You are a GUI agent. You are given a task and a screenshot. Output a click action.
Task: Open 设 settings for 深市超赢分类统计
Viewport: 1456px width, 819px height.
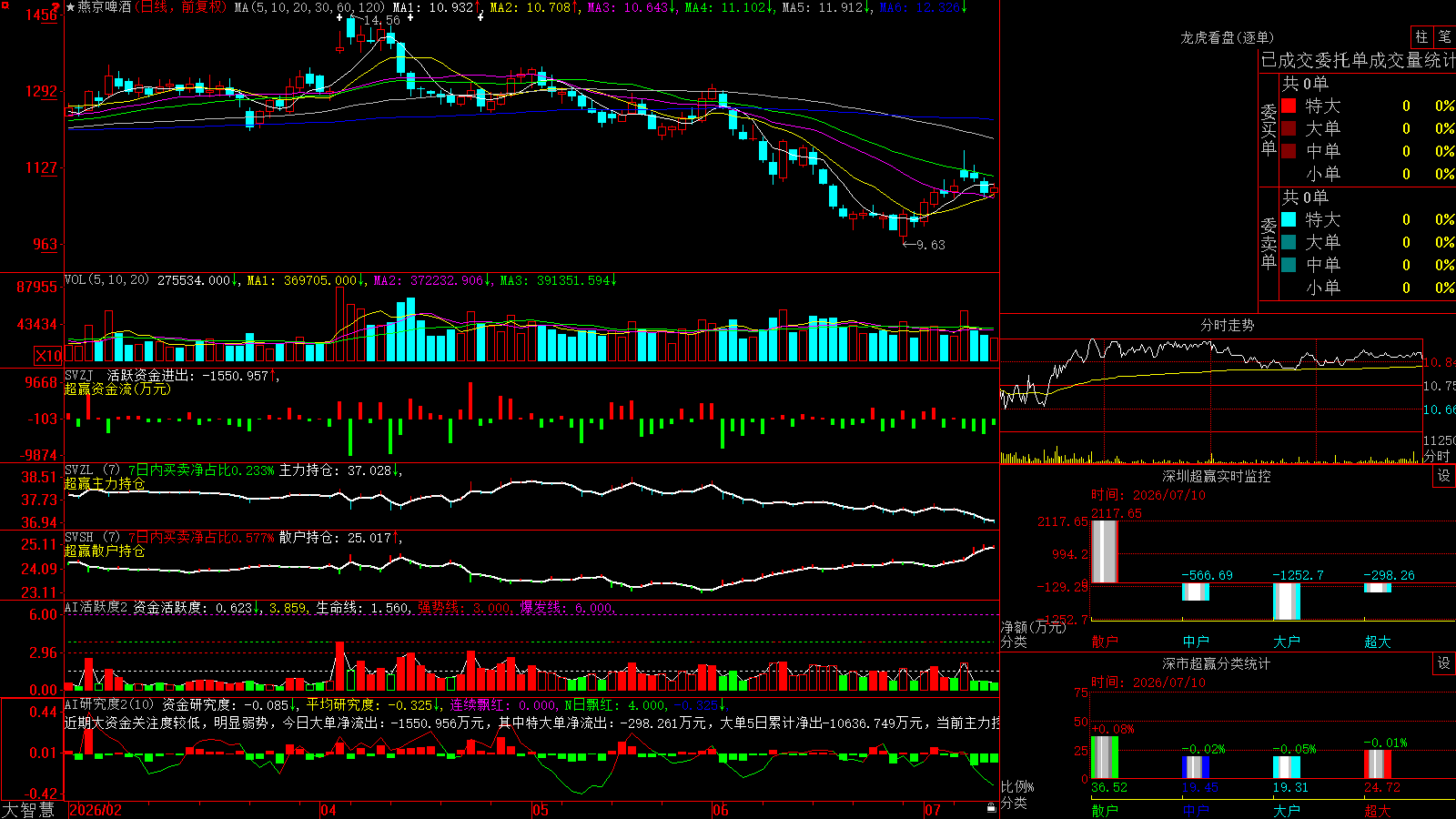(1444, 663)
